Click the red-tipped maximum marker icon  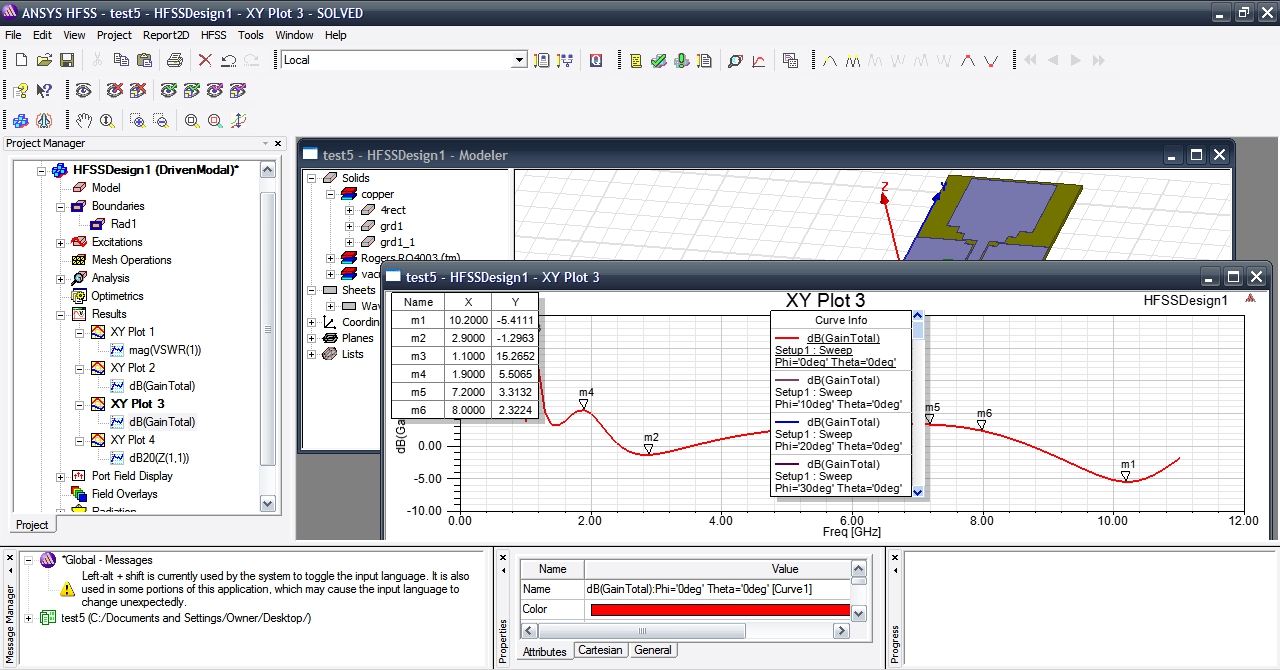pyautogui.click(x=968, y=60)
